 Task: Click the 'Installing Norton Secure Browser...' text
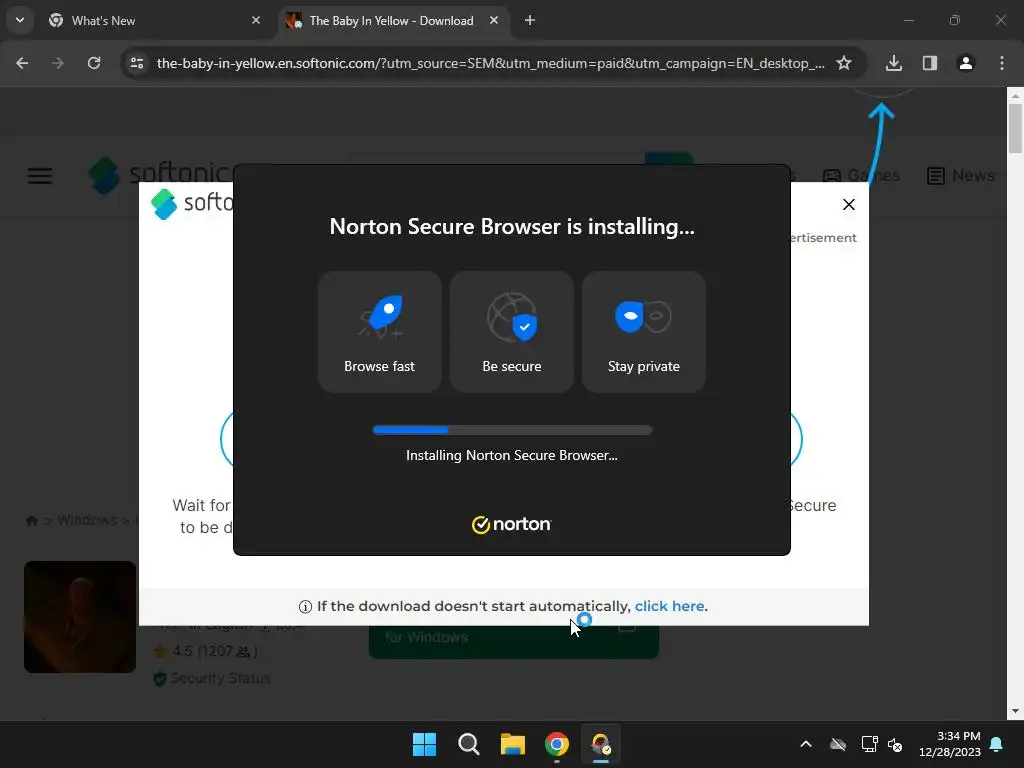(511, 455)
